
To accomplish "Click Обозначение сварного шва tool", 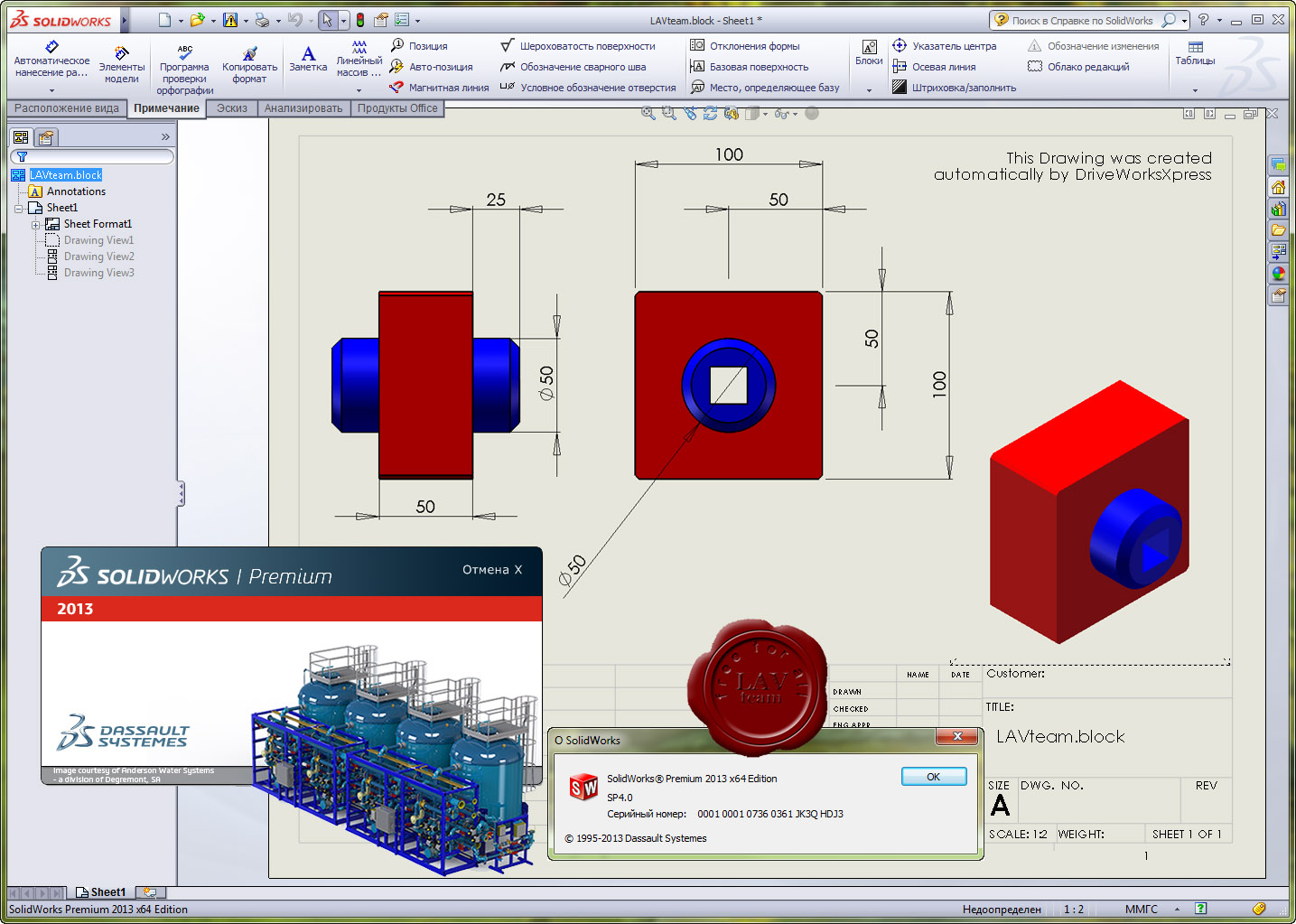I will pyautogui.click(x=573, y=67).
